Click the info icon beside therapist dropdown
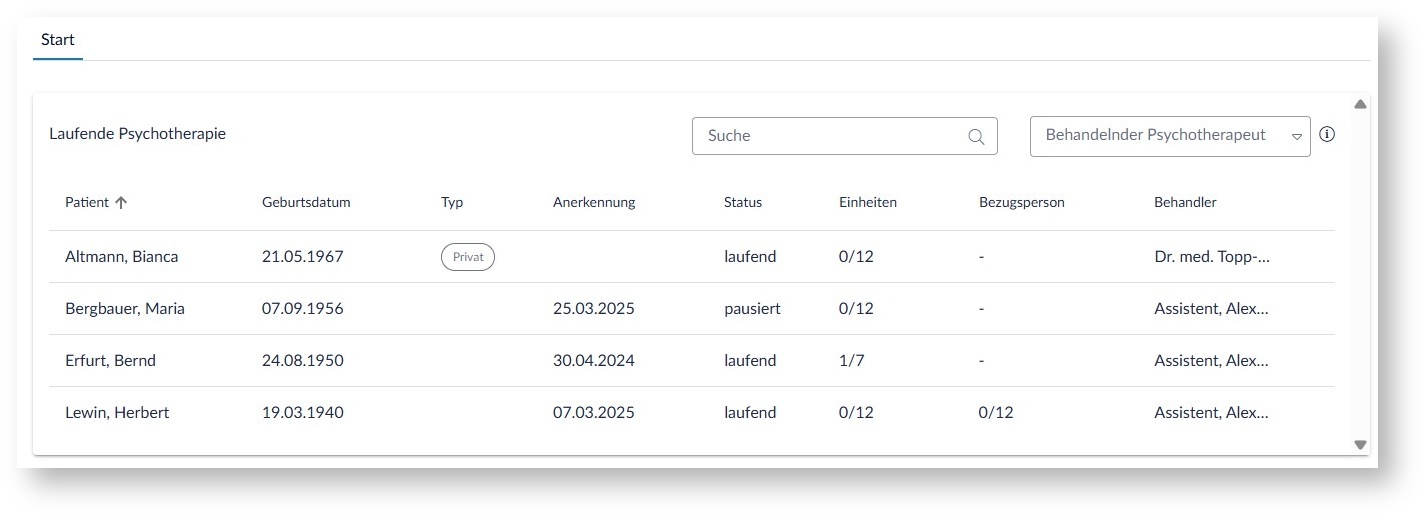The image size is (1426, 516). coord(1327,135)
